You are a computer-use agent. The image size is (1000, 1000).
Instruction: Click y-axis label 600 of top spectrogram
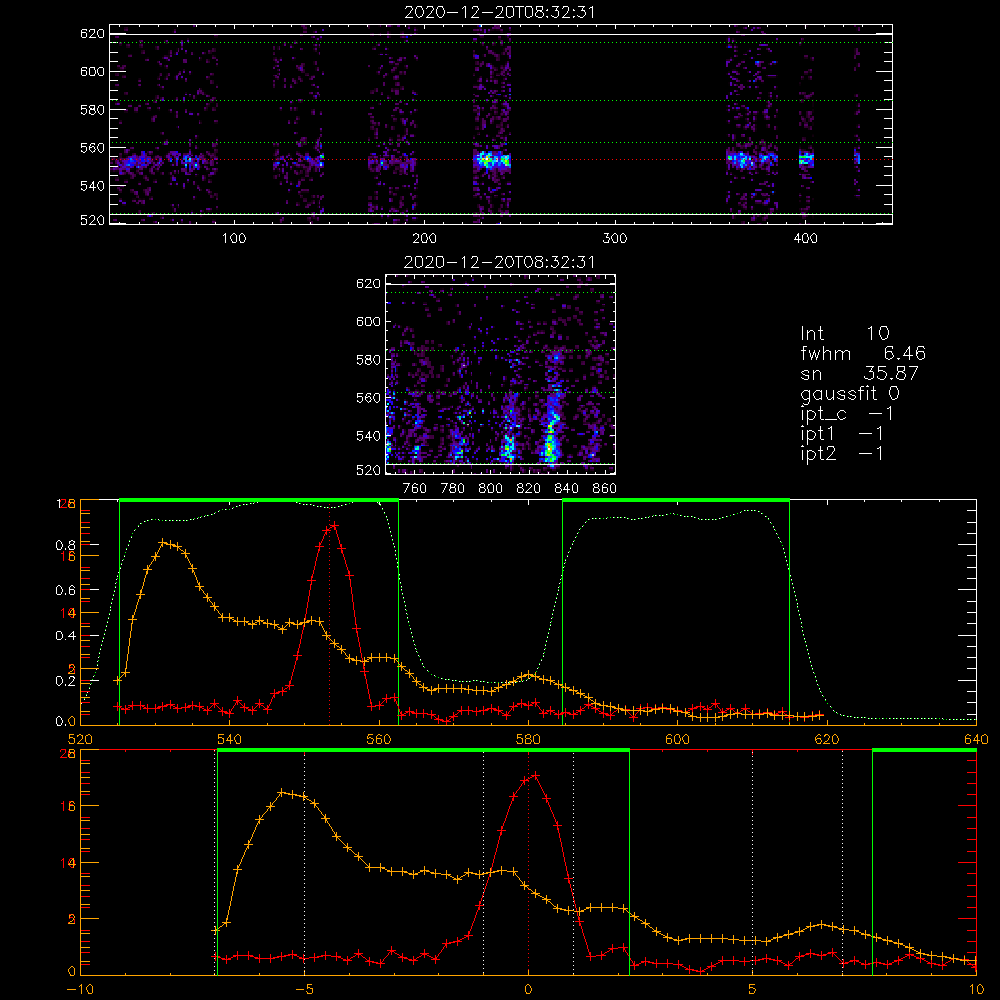coord(92,71)
